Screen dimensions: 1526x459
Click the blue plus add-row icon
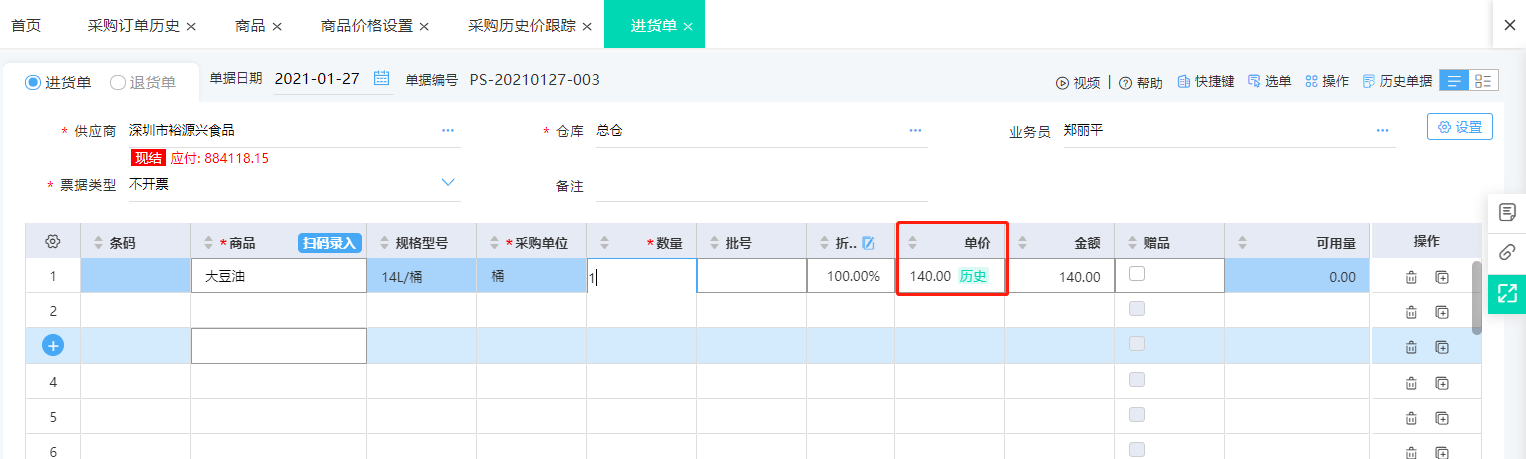click(53, 345)
